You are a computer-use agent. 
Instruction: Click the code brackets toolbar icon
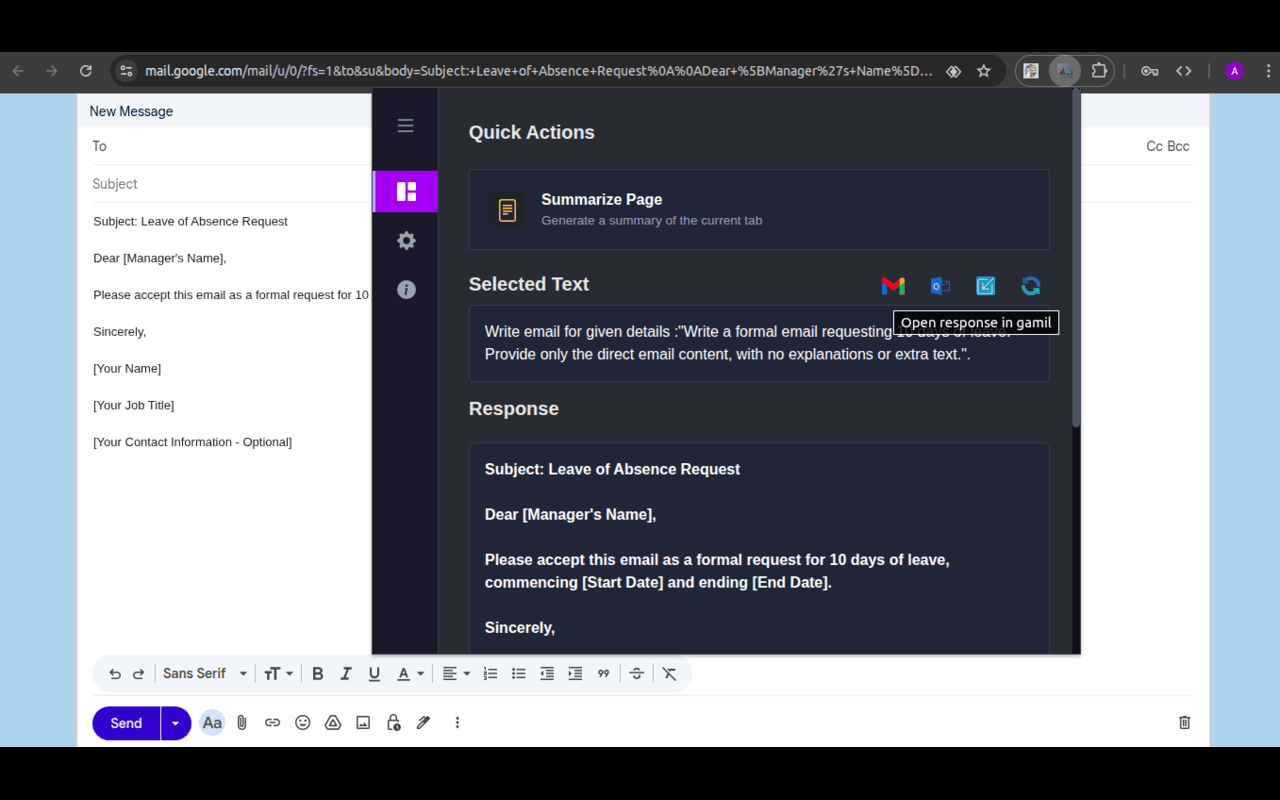click(1184, 71)
